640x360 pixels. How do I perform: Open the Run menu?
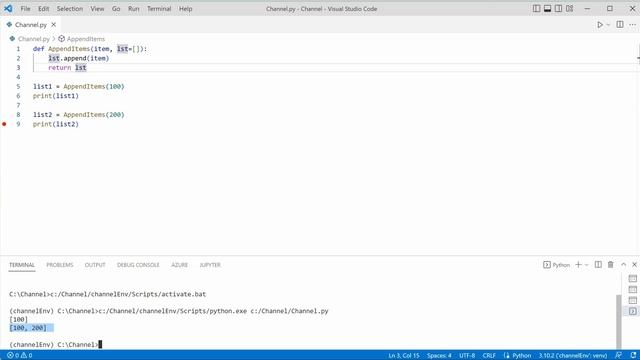click(133, 9)
